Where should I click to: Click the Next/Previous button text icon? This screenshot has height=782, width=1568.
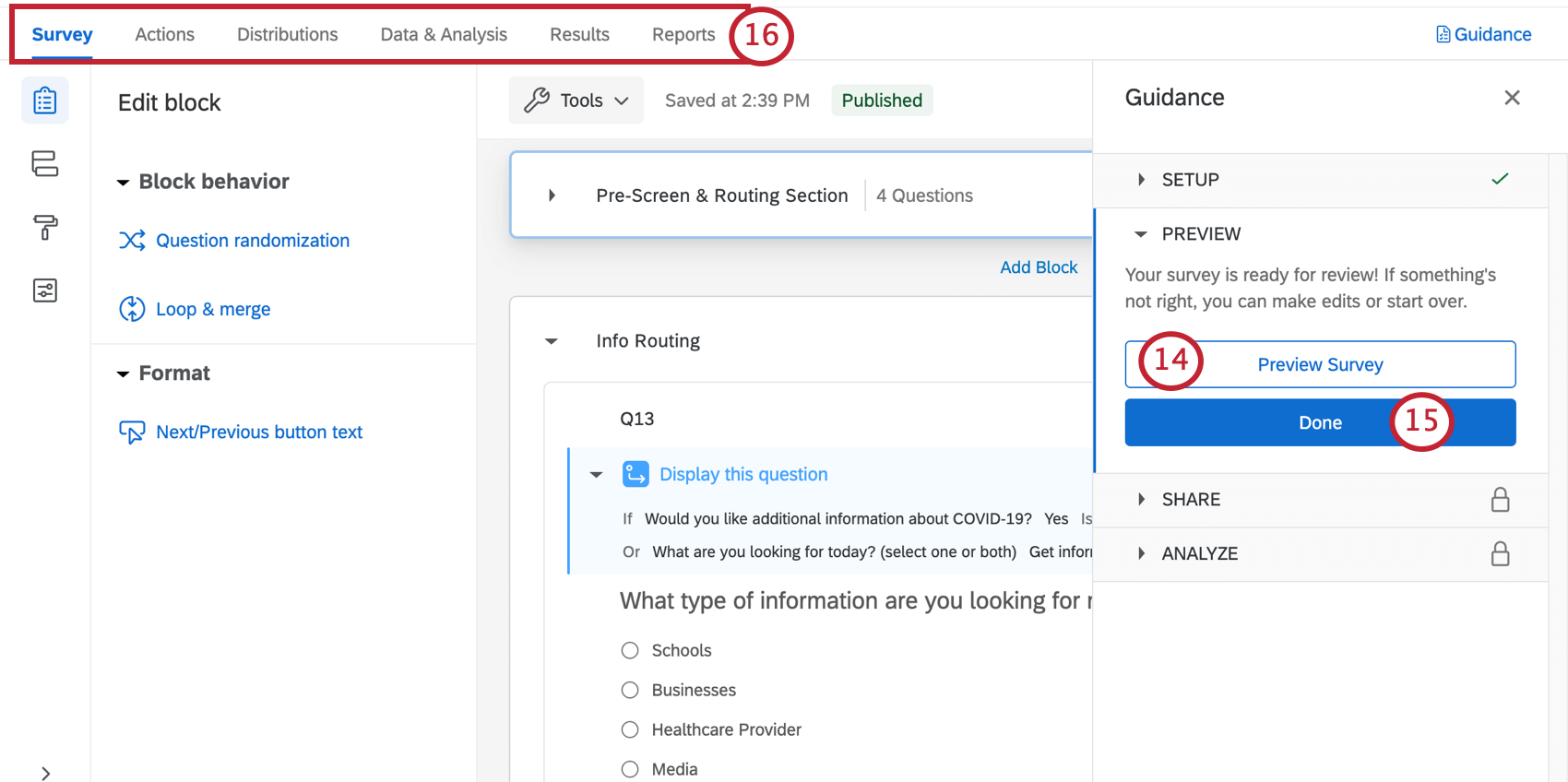point(132,432)
